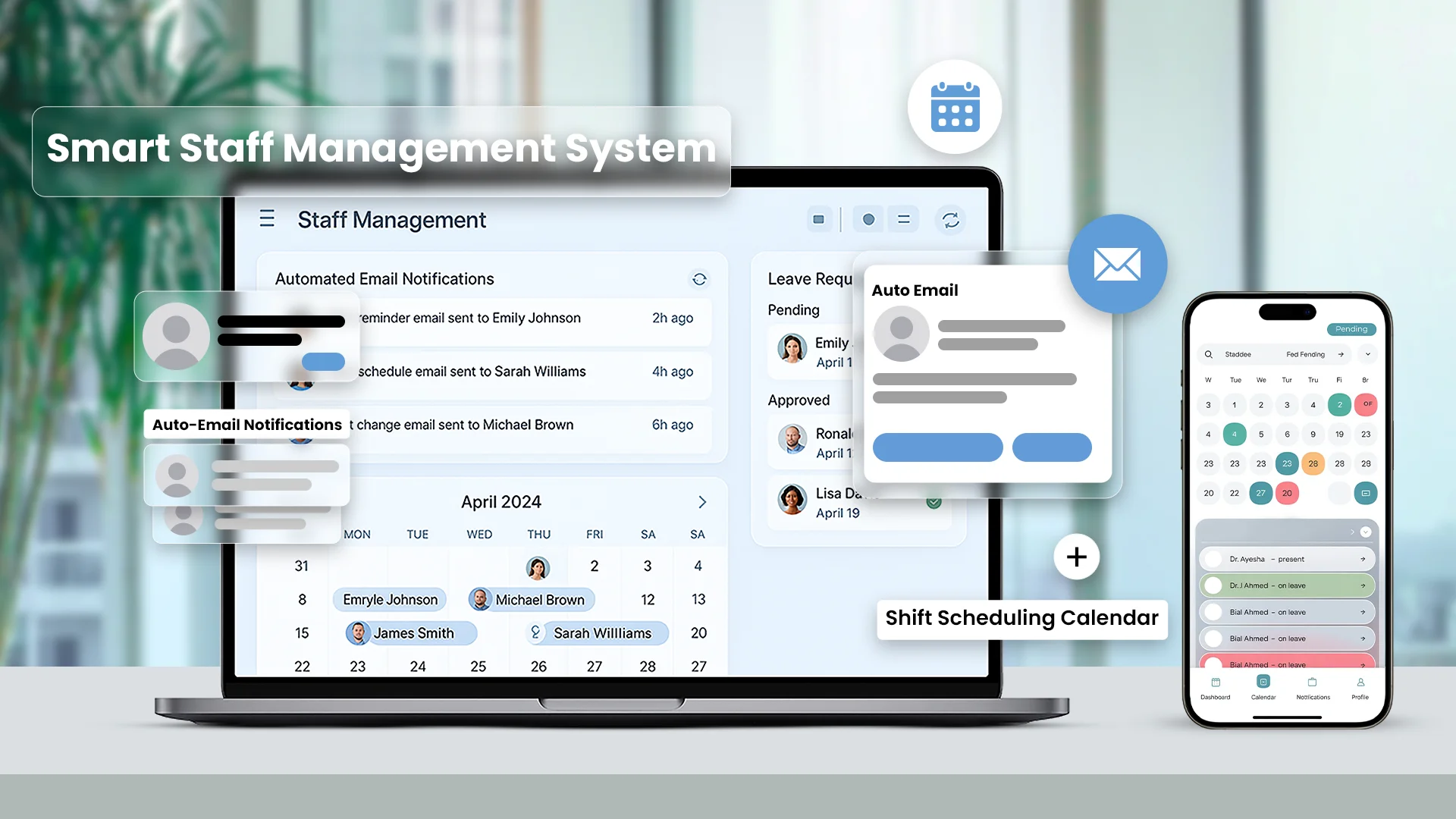Click the floating calendar icon bubble

(x=955, y=107)
